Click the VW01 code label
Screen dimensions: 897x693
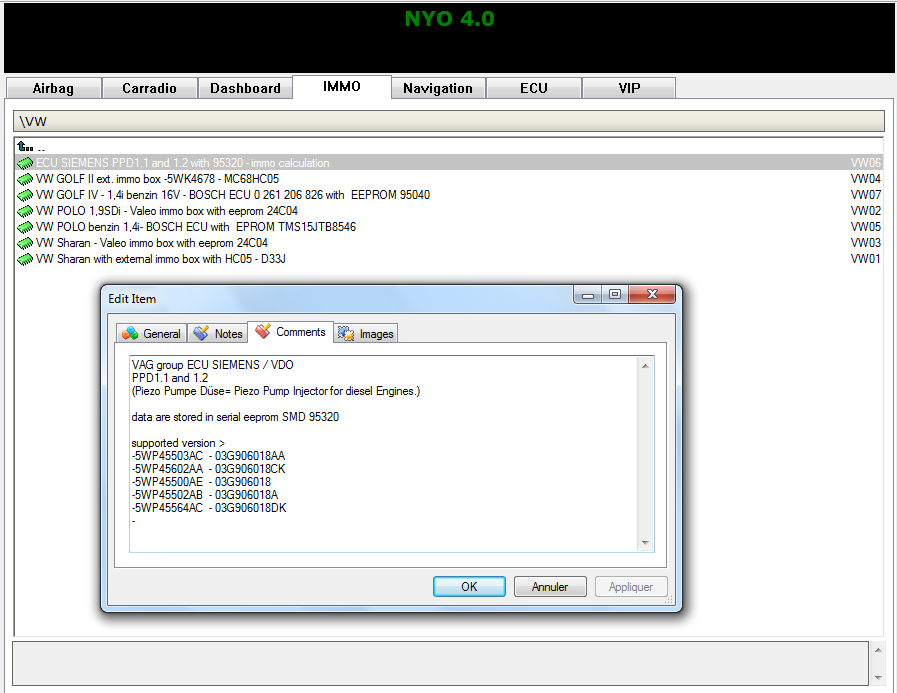tap(866, 259)
